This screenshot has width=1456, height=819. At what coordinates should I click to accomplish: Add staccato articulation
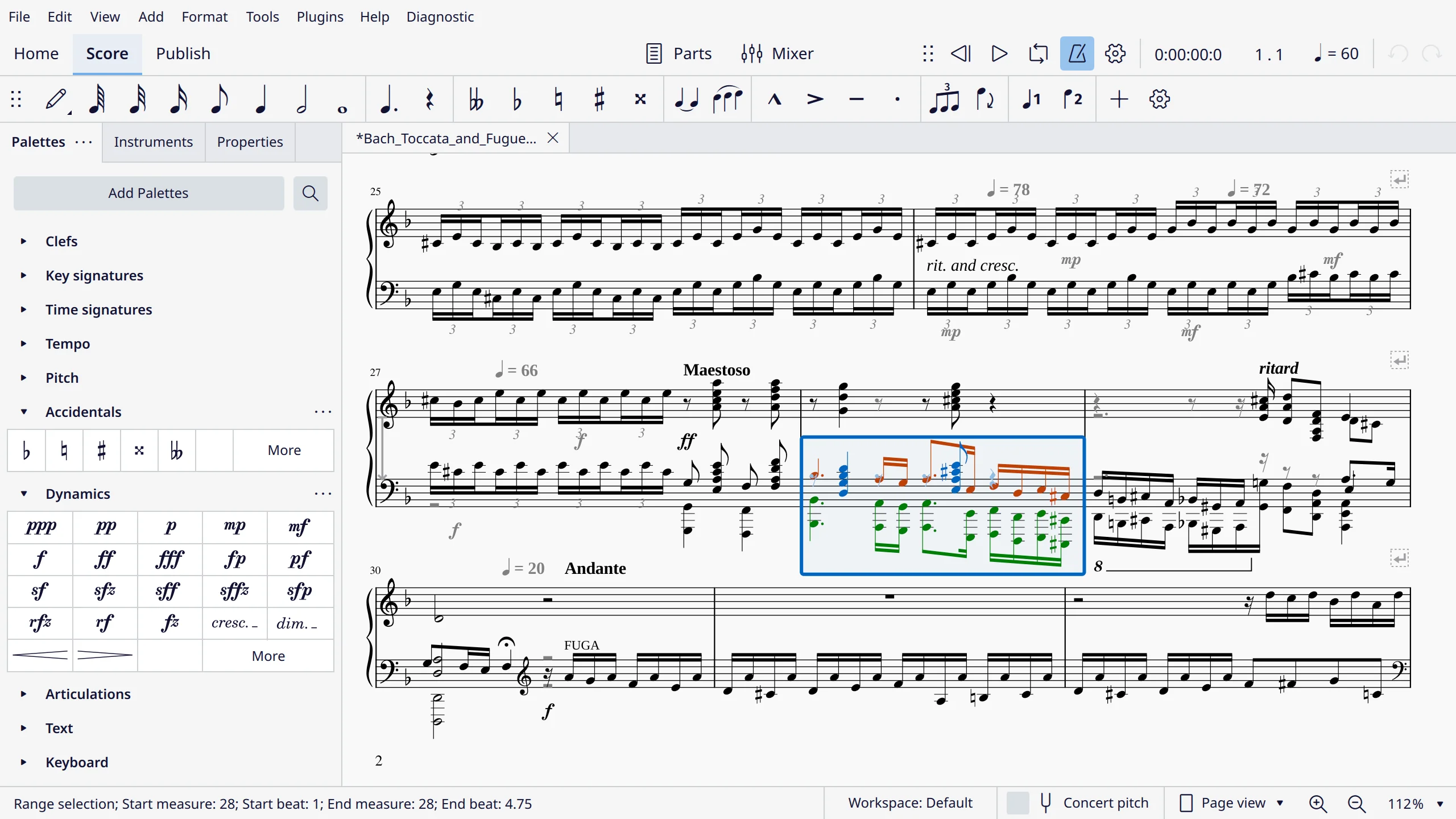[x=897, y=100]
